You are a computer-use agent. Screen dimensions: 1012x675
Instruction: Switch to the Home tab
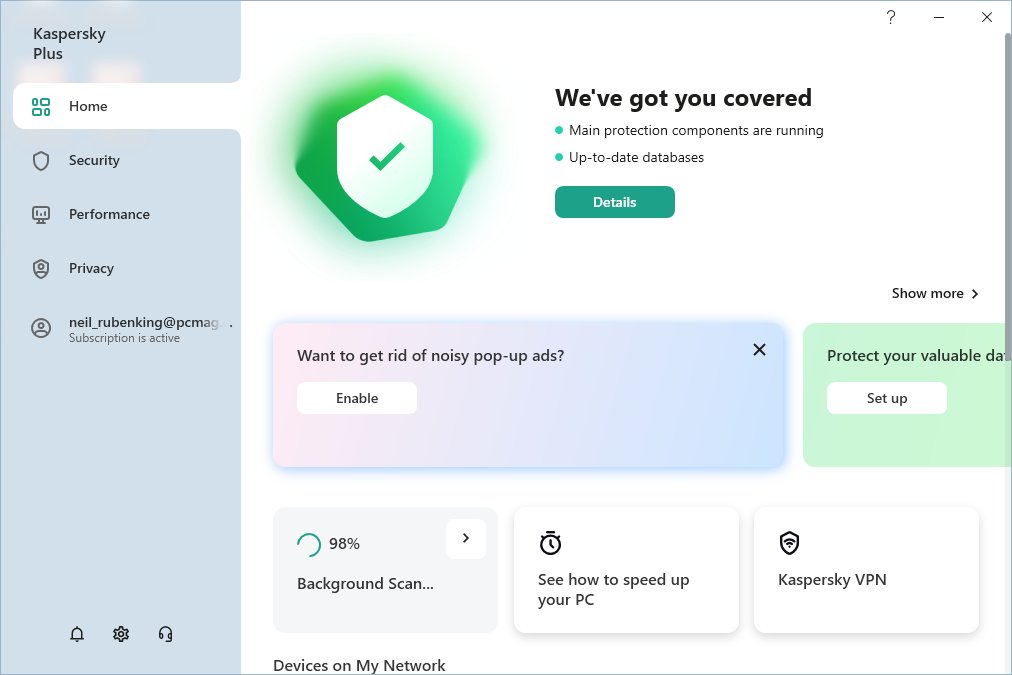click(88, 106)
